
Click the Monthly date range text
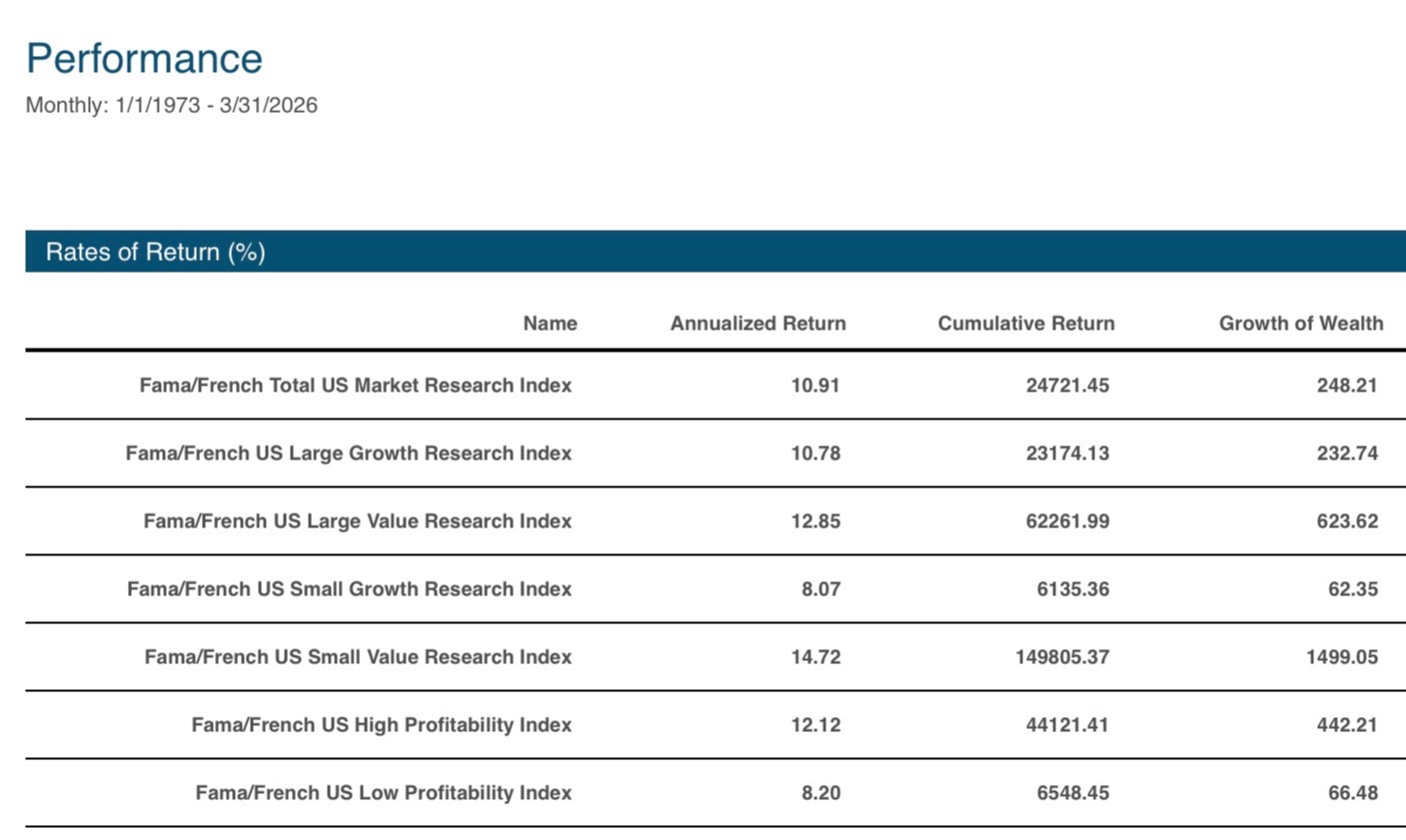click(x=171, y=105)
